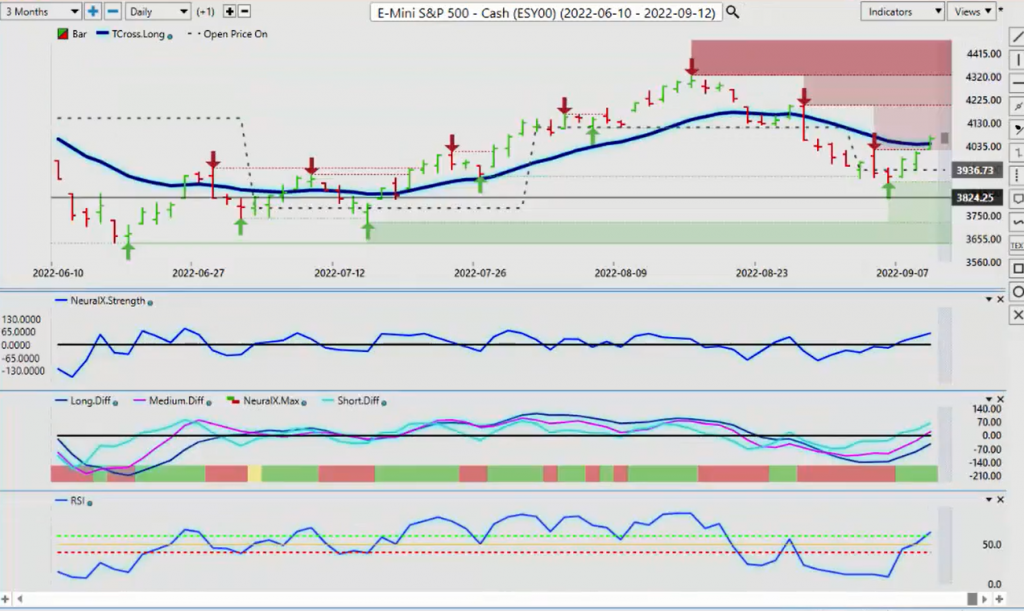Image resolution: width=1024 pixels, height=611 pixels.
Task: Click the magnifier search icon beside symbol
Action: point(733,12)
